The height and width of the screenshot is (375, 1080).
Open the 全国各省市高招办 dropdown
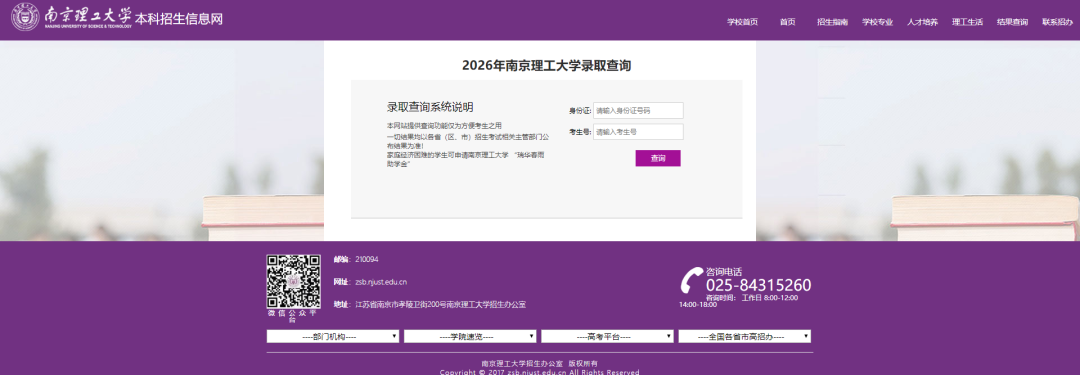[x=745, y=336]
